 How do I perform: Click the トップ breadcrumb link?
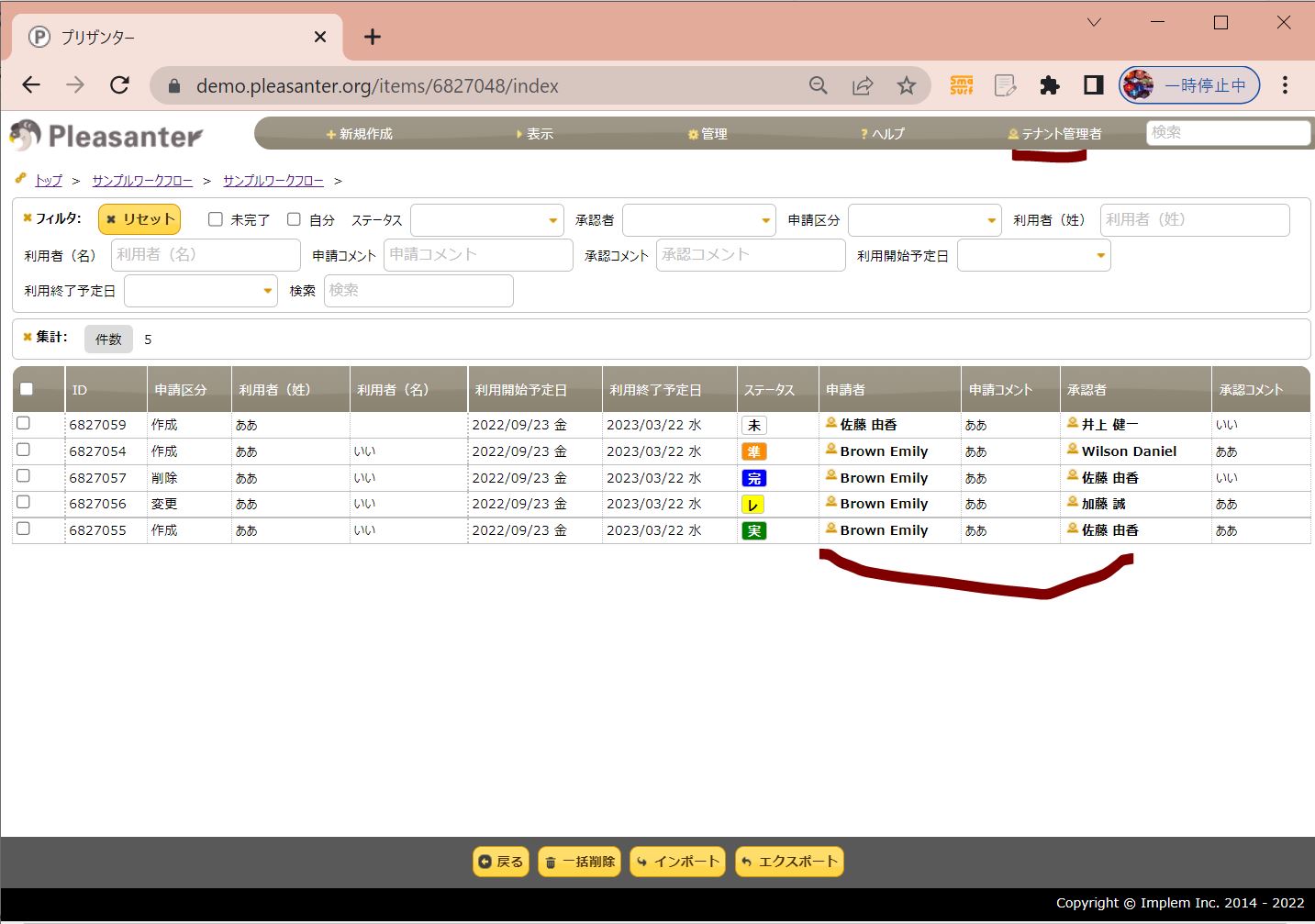click(49, 181)
